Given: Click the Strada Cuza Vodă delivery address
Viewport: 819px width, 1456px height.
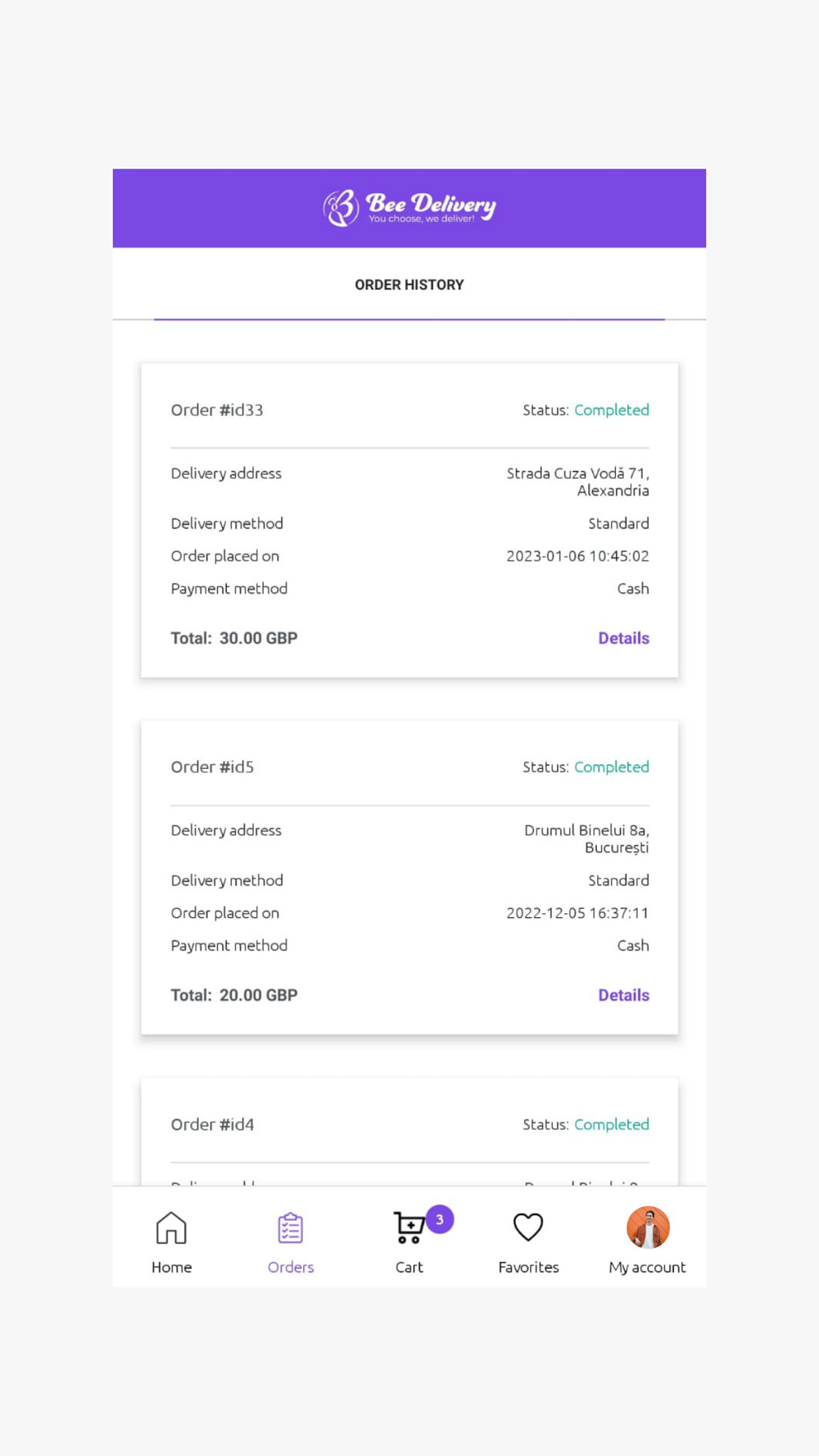Looking at the screenshot, I should (x=577, y=482).
